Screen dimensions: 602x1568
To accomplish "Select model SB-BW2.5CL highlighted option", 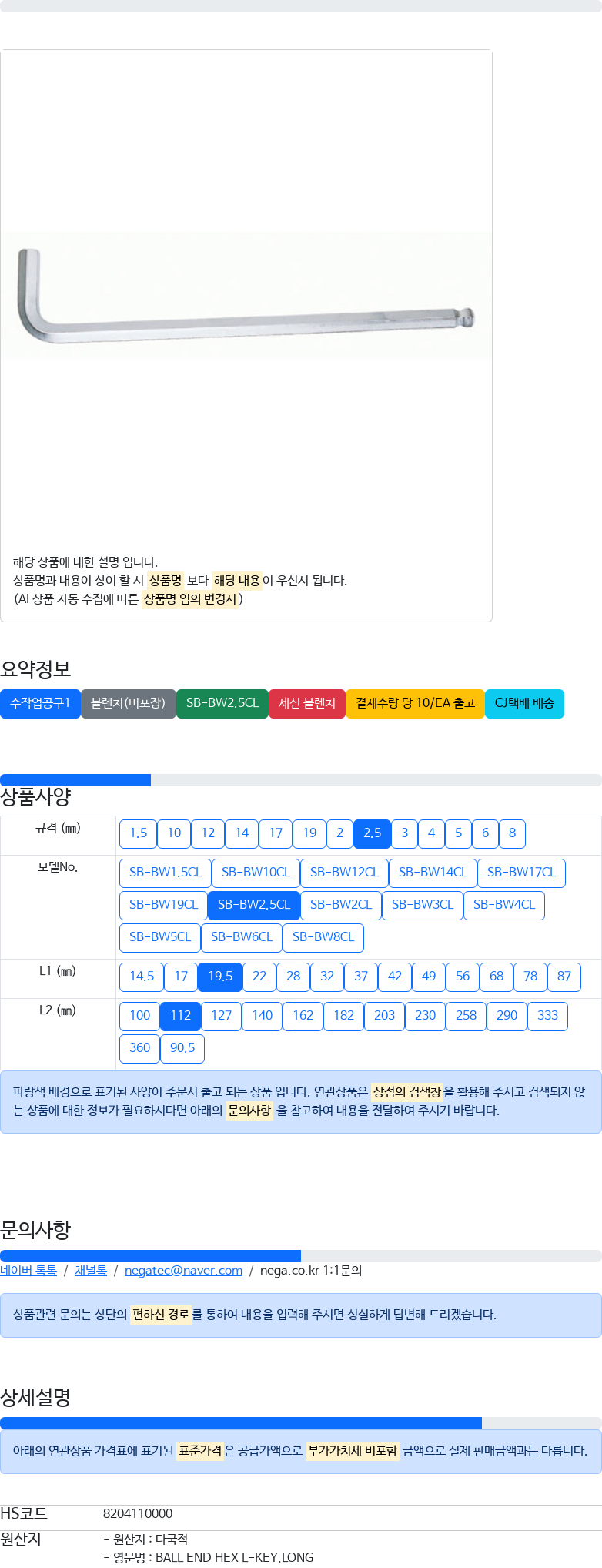I will click(x=253, y=905).
